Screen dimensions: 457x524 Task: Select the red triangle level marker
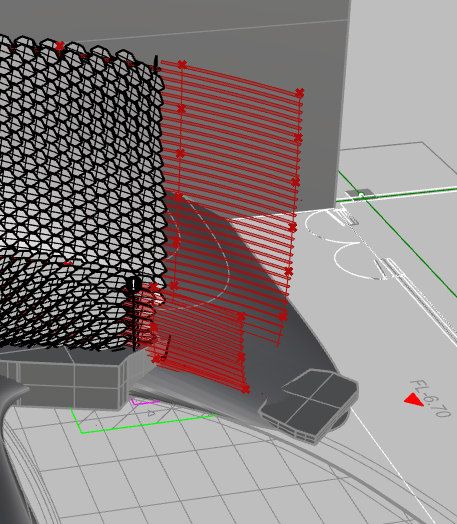coord(414,400)
